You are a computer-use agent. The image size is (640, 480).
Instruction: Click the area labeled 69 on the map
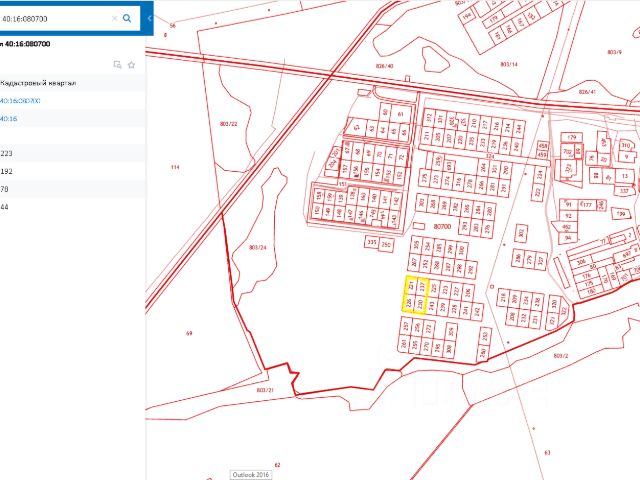click(x=189, y=332)
